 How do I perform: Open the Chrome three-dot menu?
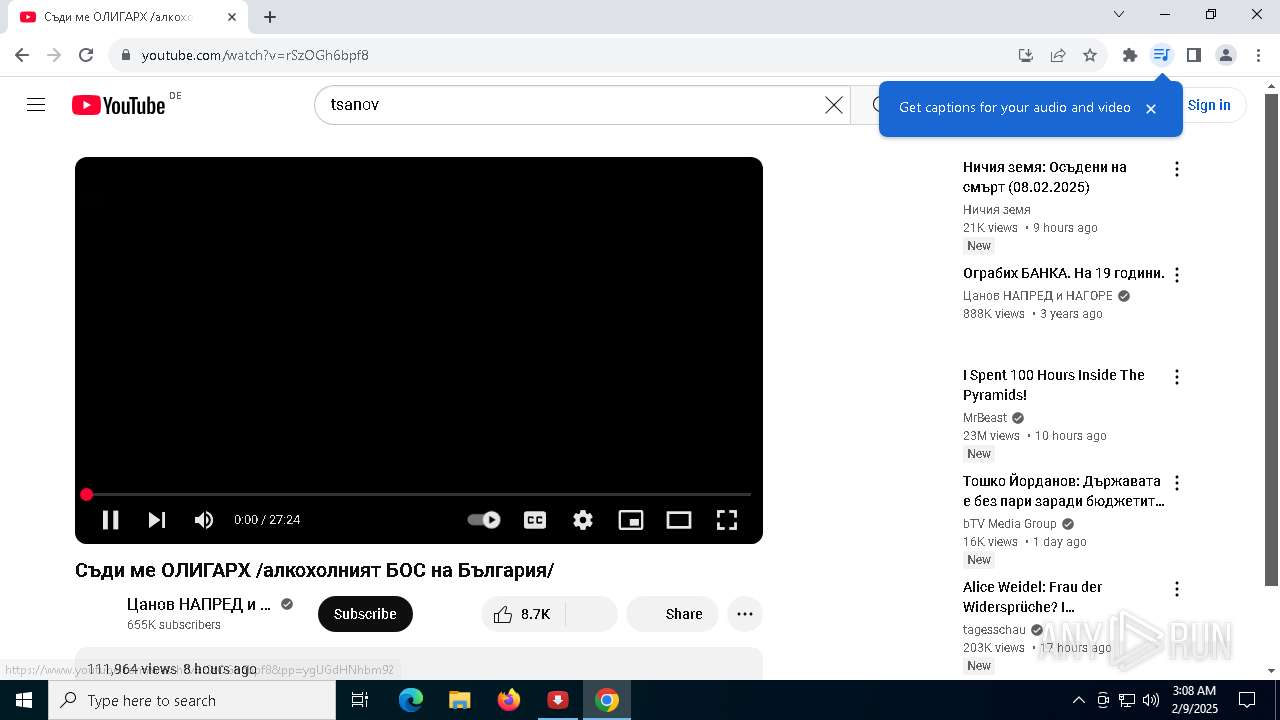1258,55
